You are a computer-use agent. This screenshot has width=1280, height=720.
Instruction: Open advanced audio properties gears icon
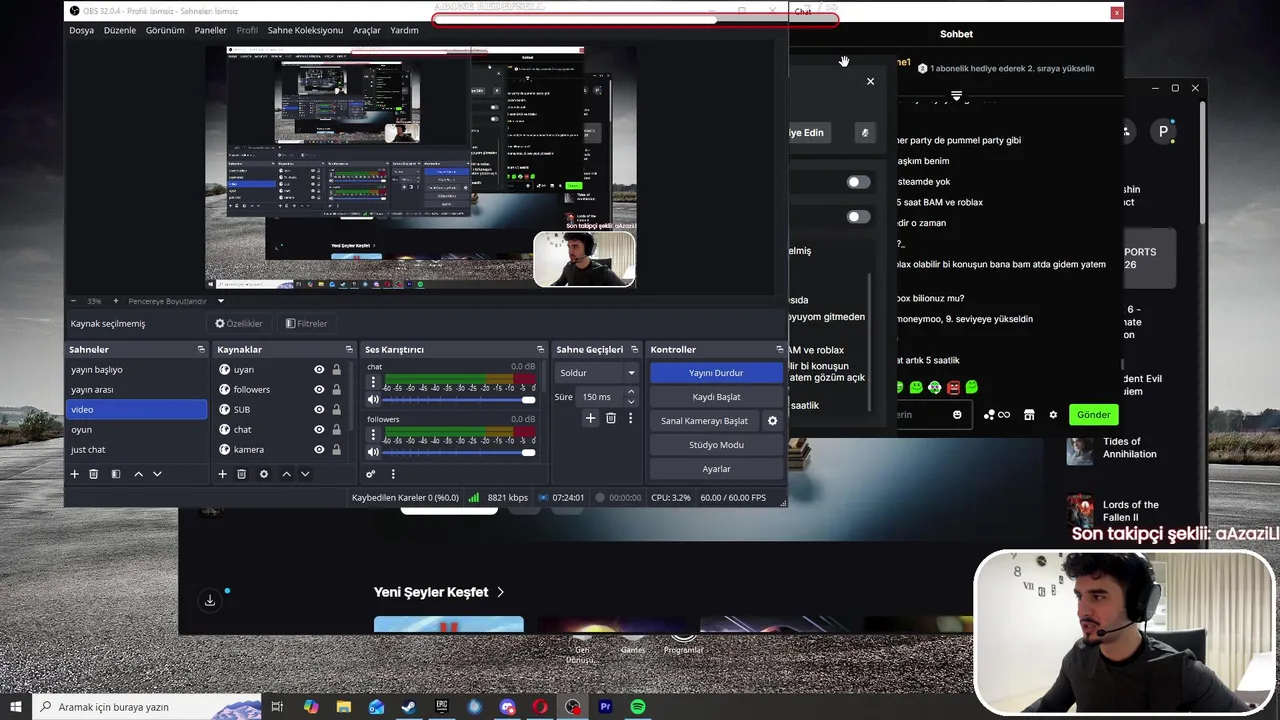point(370,474)
